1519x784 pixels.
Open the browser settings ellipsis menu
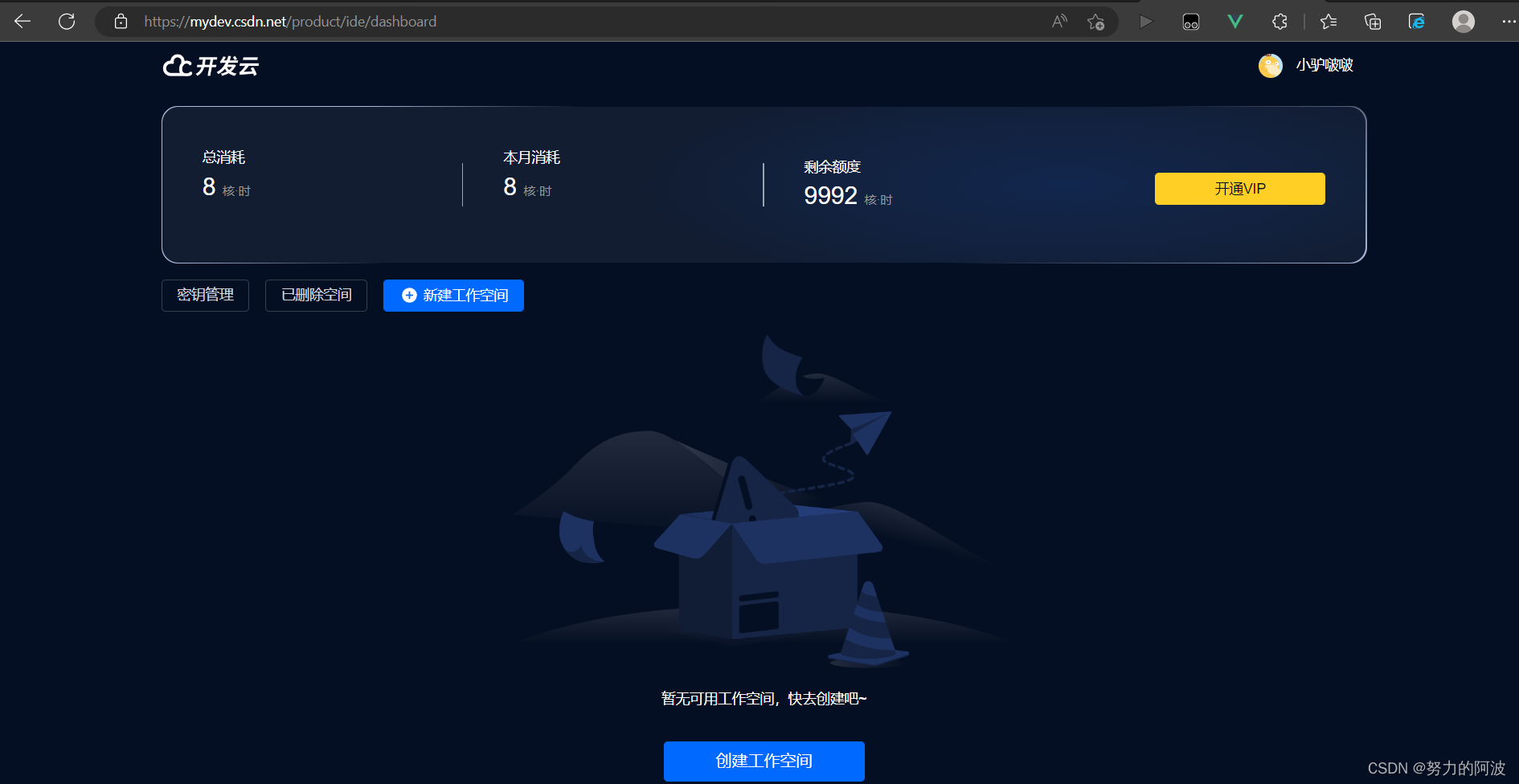tap(1508, 22)
